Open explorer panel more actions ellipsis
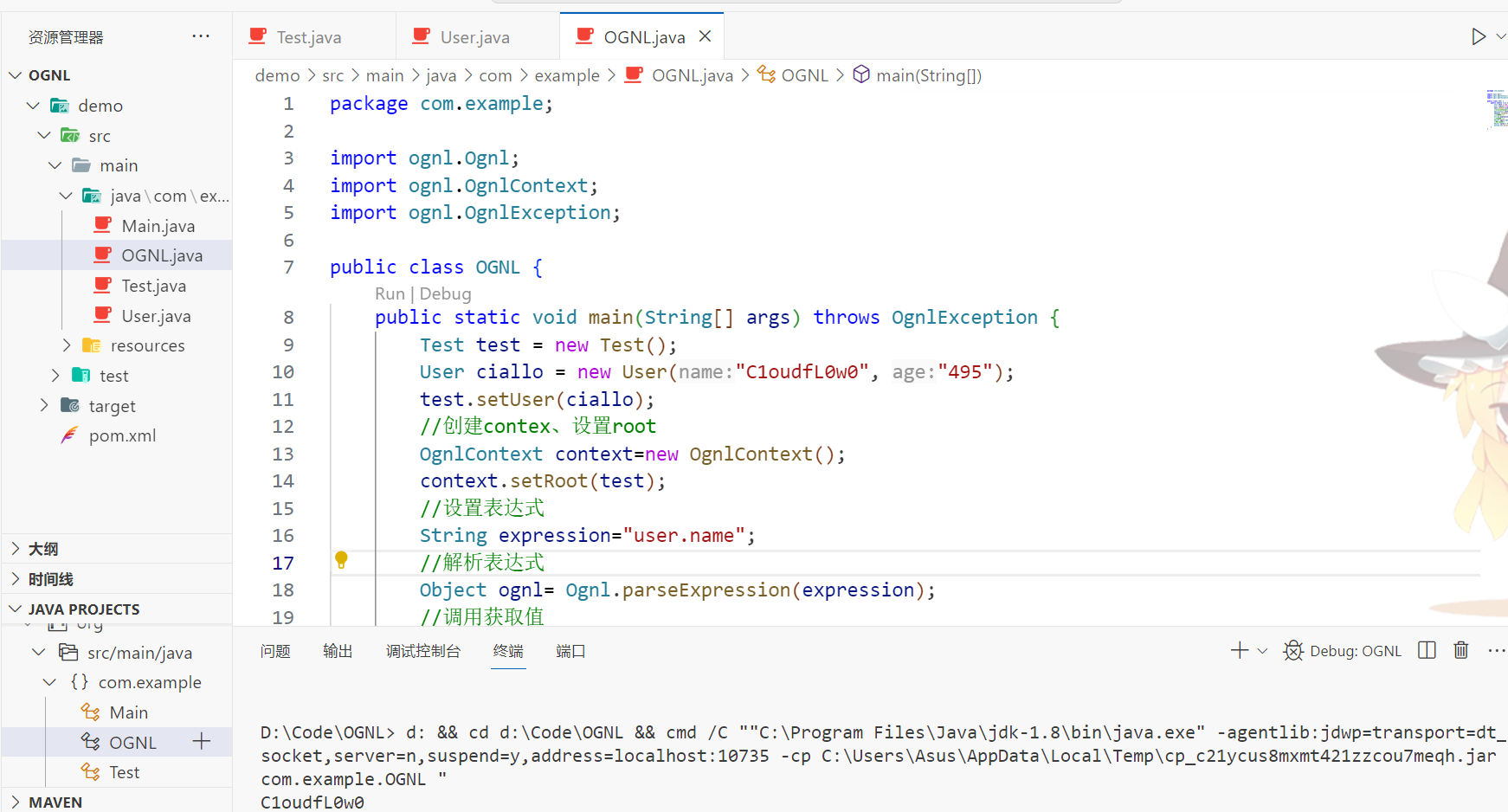Screen dimensions: 1508x812 coord(201,36)
